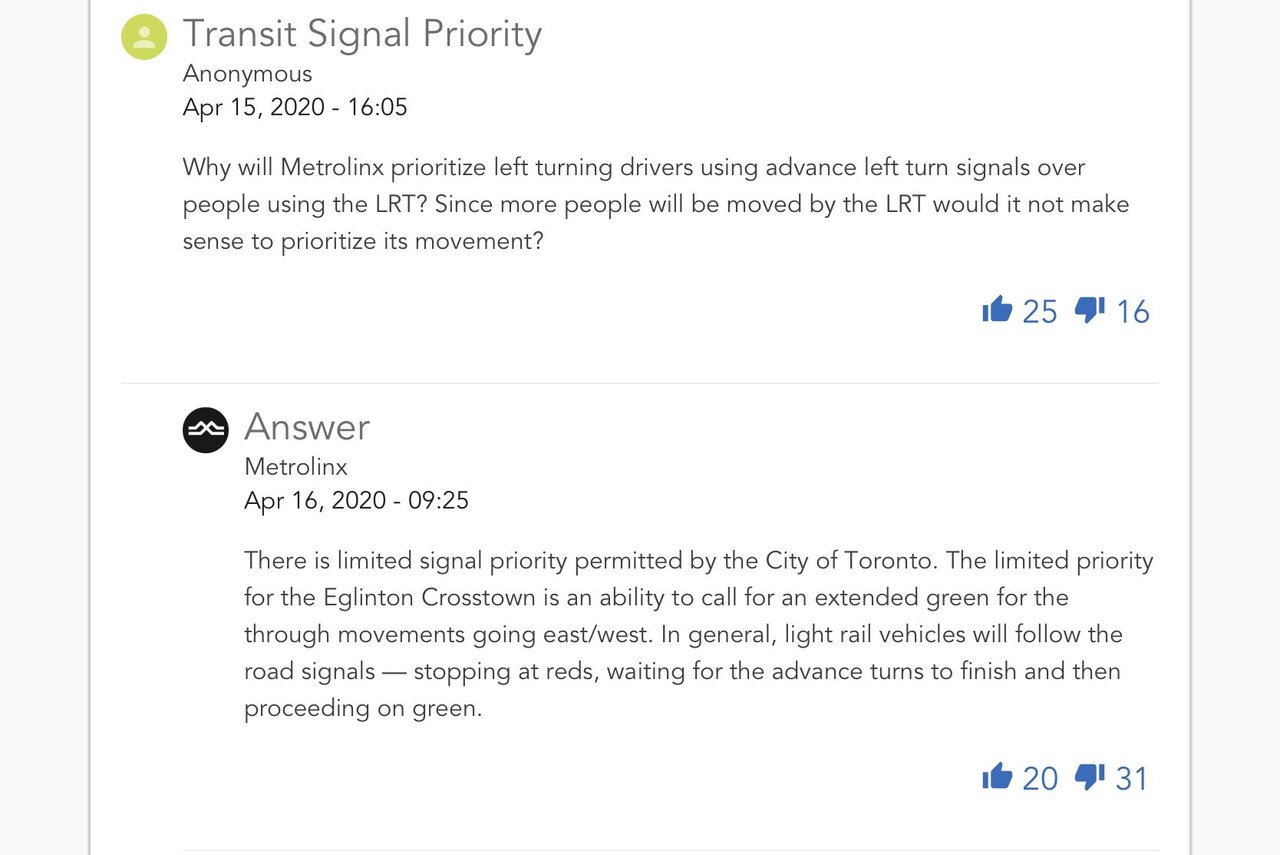Image resolution: width=1280 pixels, height=855 pixels.
Task: Click the question's like count of 25
Action: (1040, 312)
